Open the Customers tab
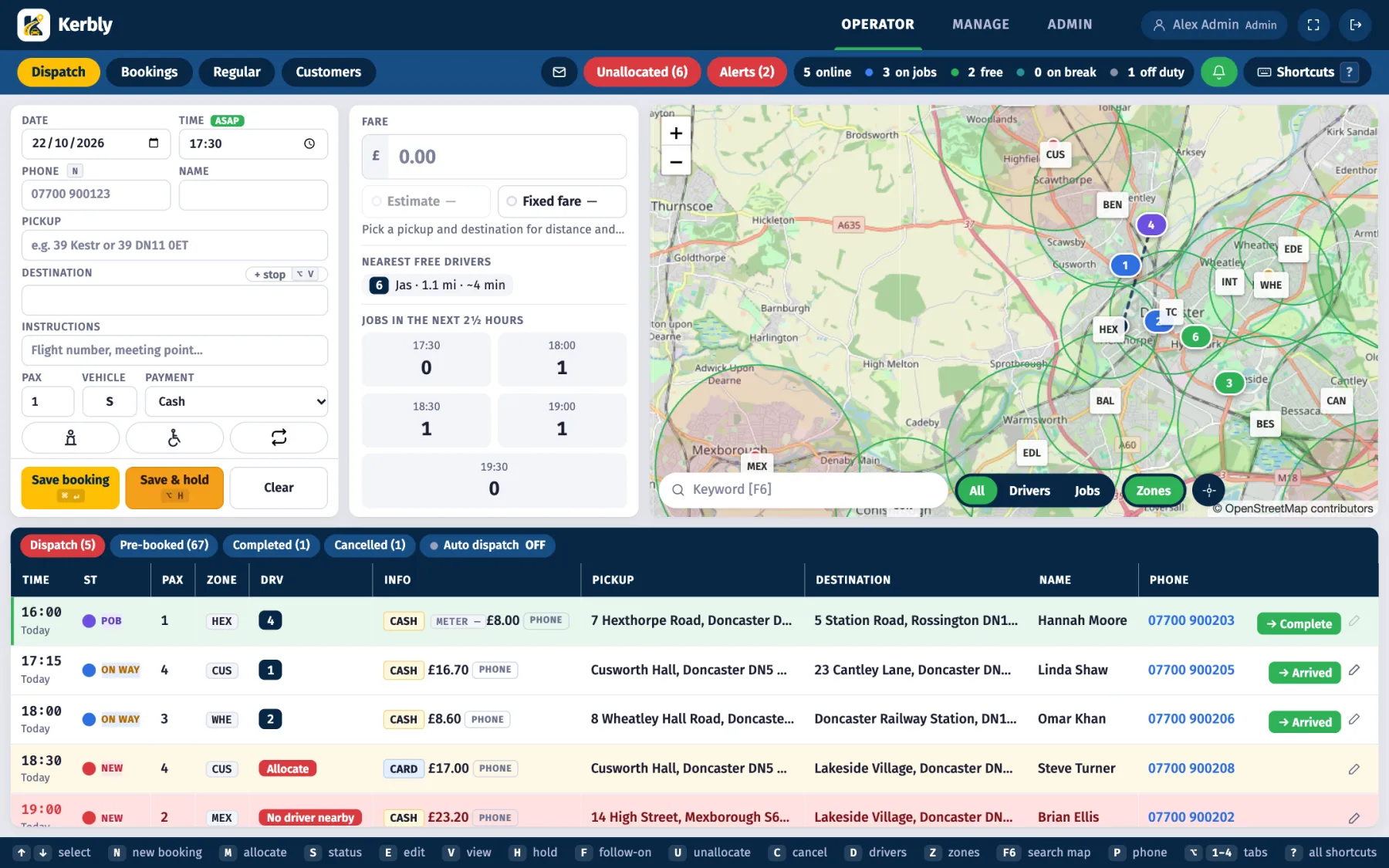The height and width of the screenshot is (868, 1389). point(328,72)
